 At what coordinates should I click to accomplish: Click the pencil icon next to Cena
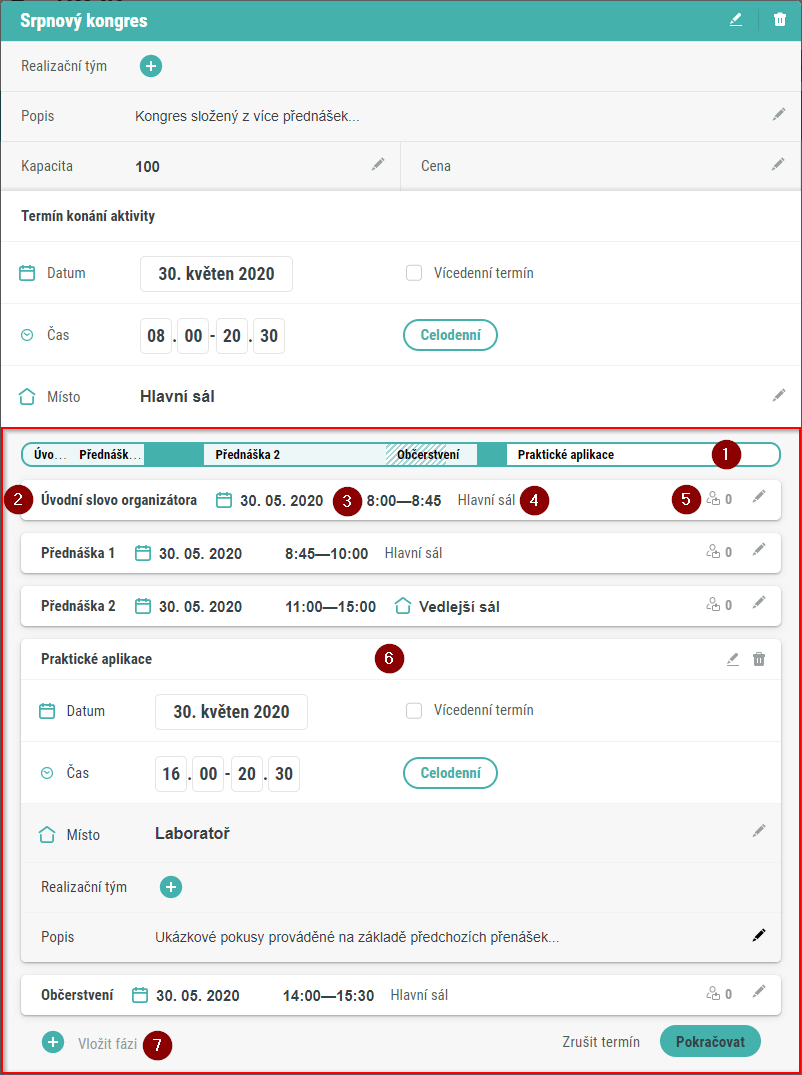click(x=778, y=165)
